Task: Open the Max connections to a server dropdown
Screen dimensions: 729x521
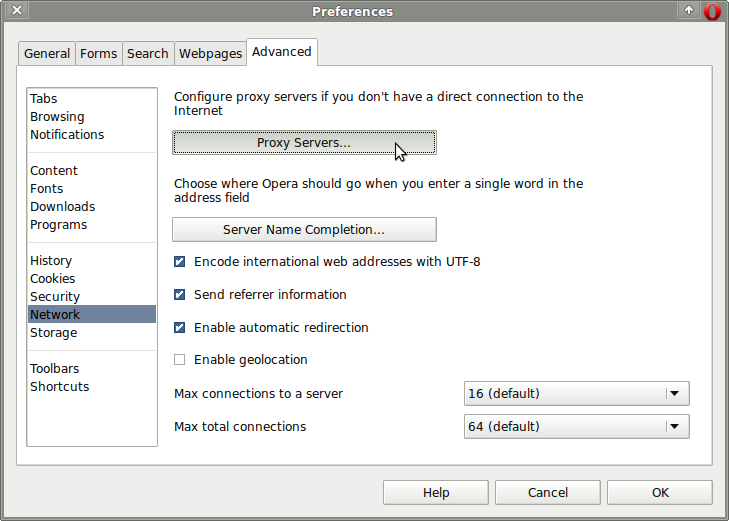Action: click(x=577, y=394)
